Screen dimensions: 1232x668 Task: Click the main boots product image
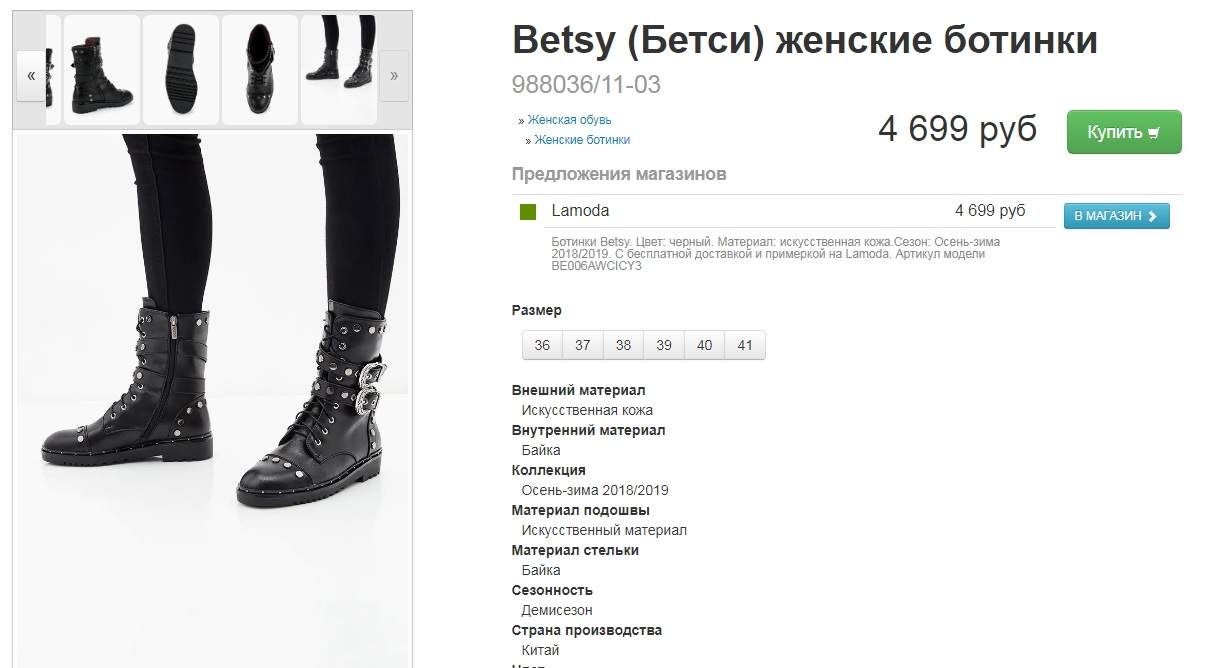coord(212,400)
